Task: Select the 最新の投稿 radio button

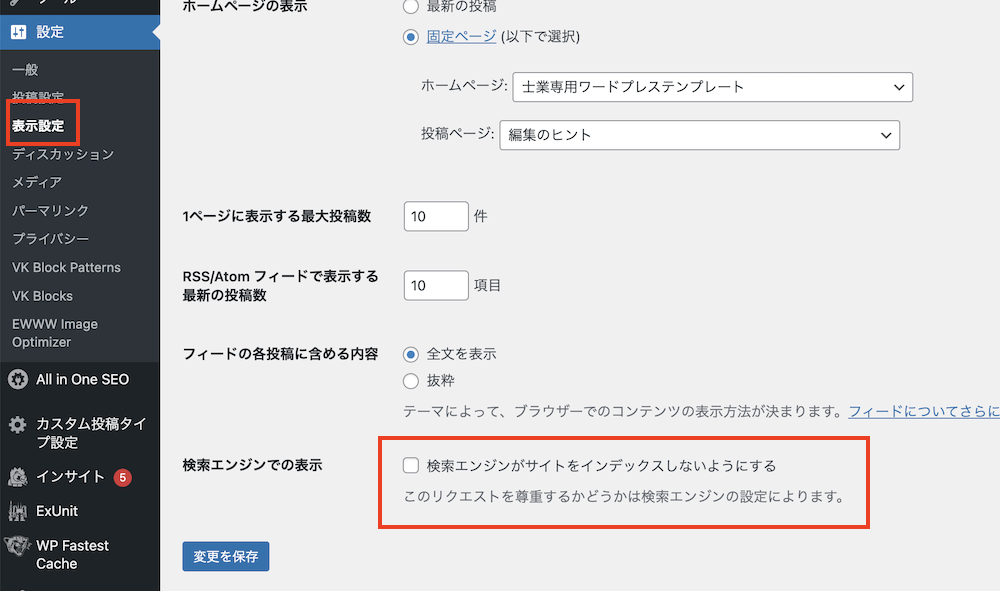Action: 410,6
